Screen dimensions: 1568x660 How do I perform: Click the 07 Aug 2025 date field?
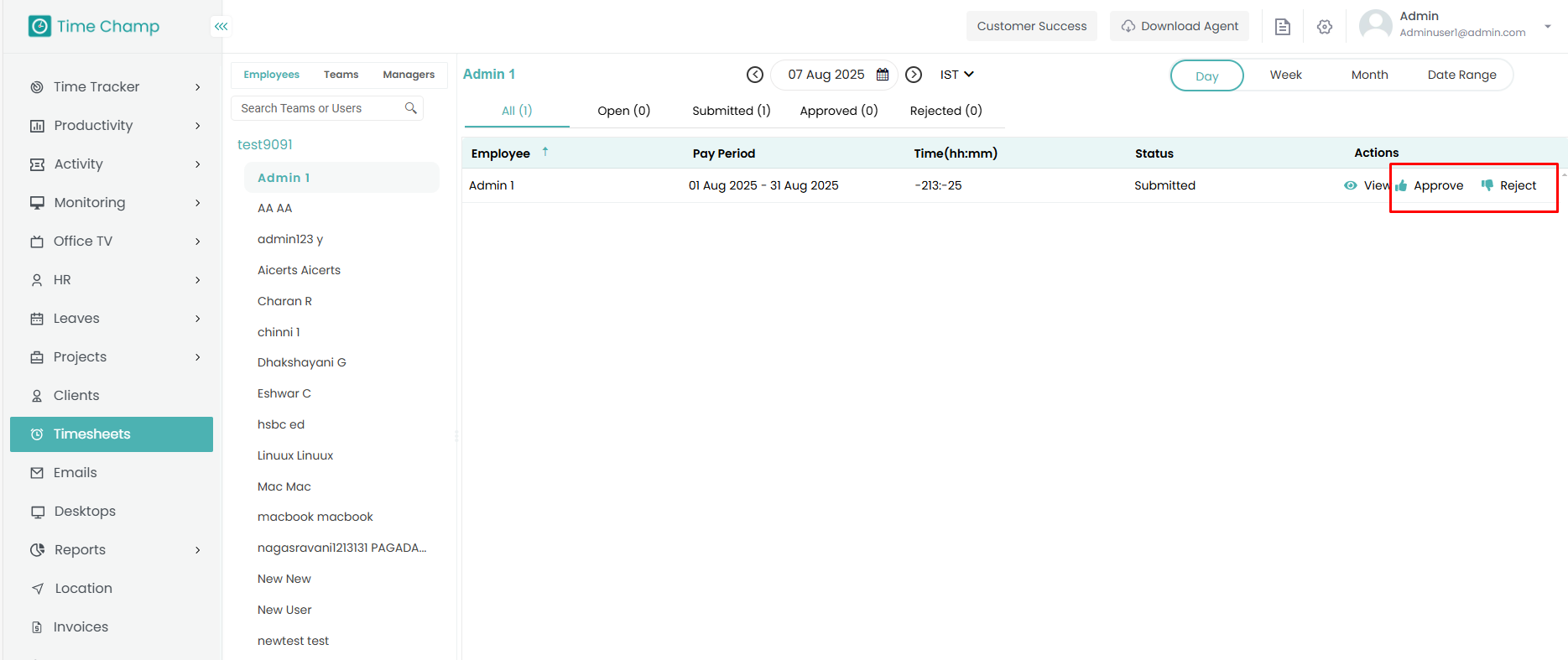tap(834, 75)
